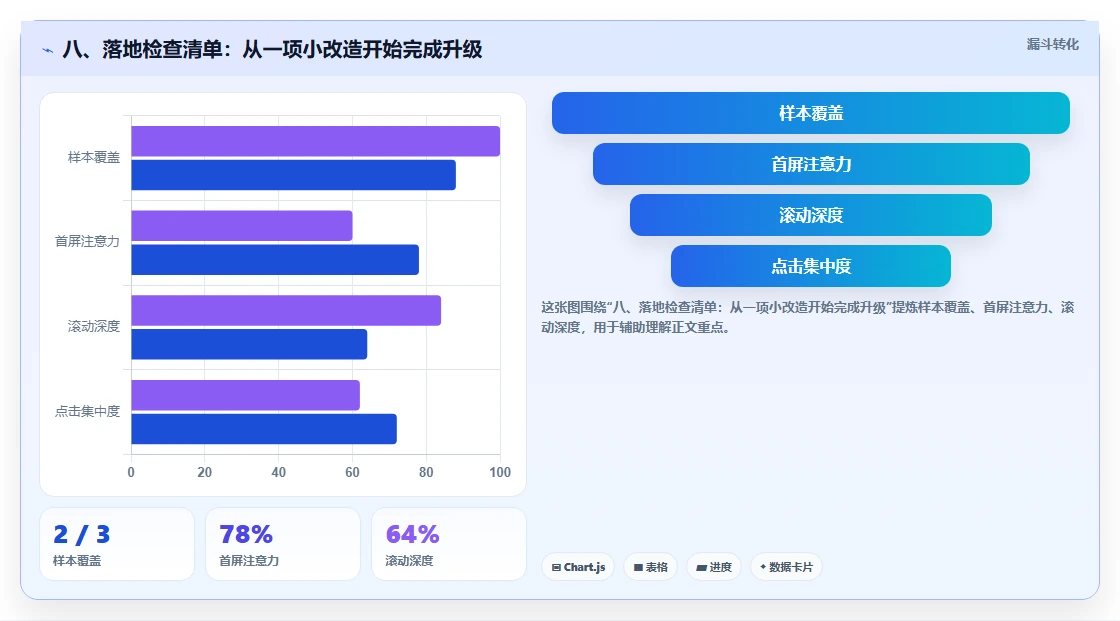Select the 首屏注意力 funnel stage

811,164
